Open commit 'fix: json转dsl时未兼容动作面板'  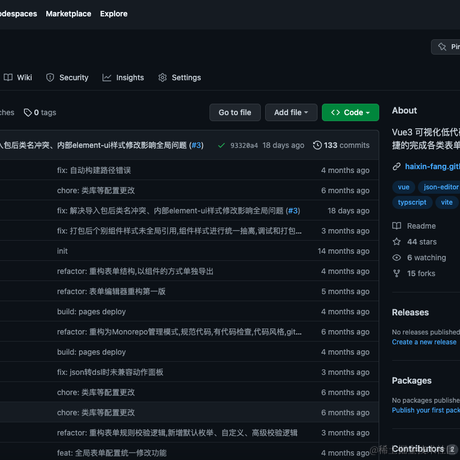pyautogui.click(x=110, y=372)
